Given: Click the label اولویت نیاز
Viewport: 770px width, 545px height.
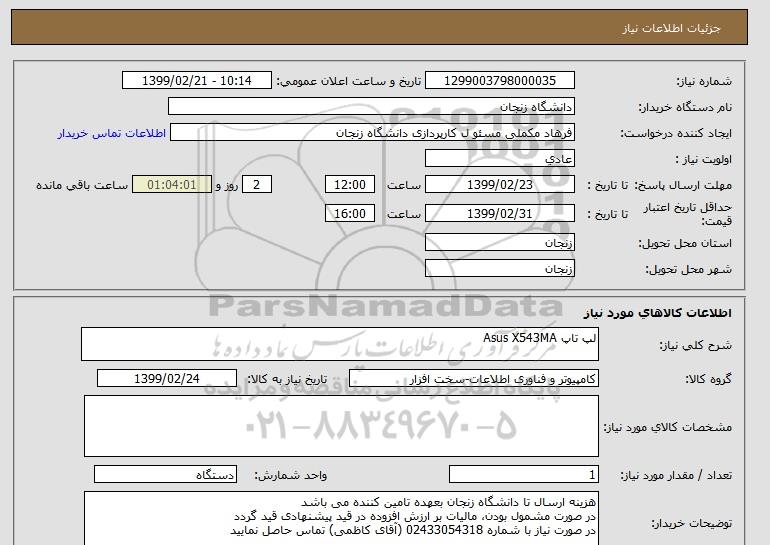Looking at the screenshot, I should [704, 159].
